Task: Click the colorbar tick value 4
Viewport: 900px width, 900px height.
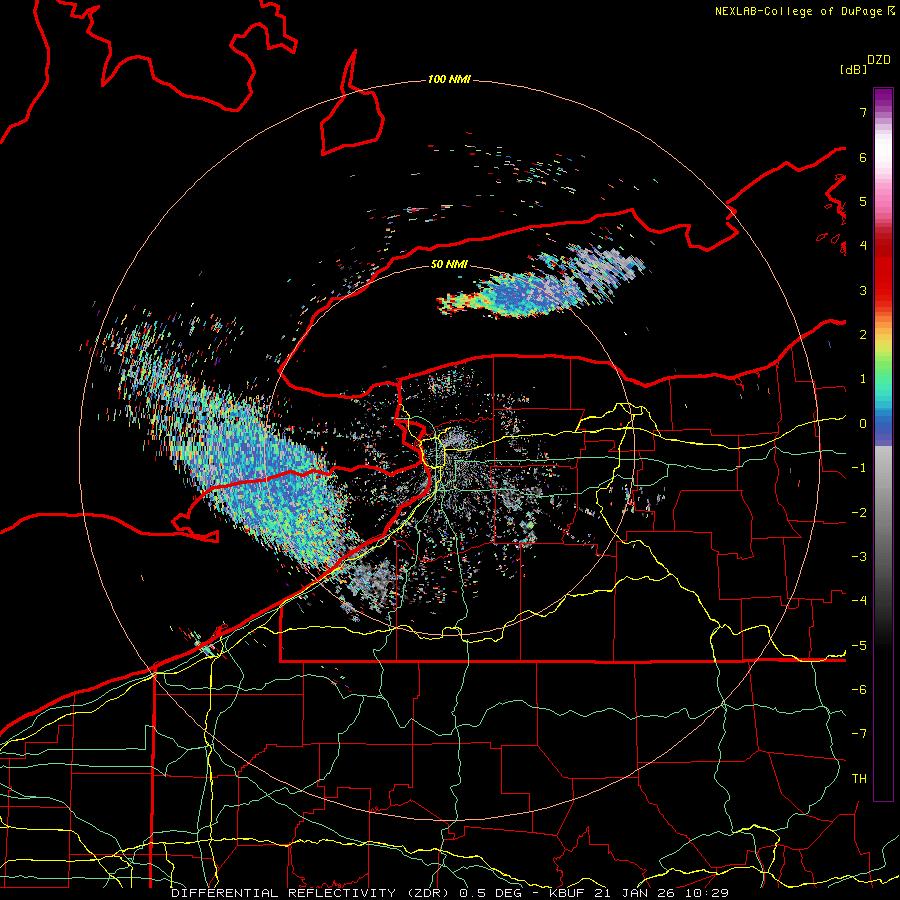Action: 863,246
